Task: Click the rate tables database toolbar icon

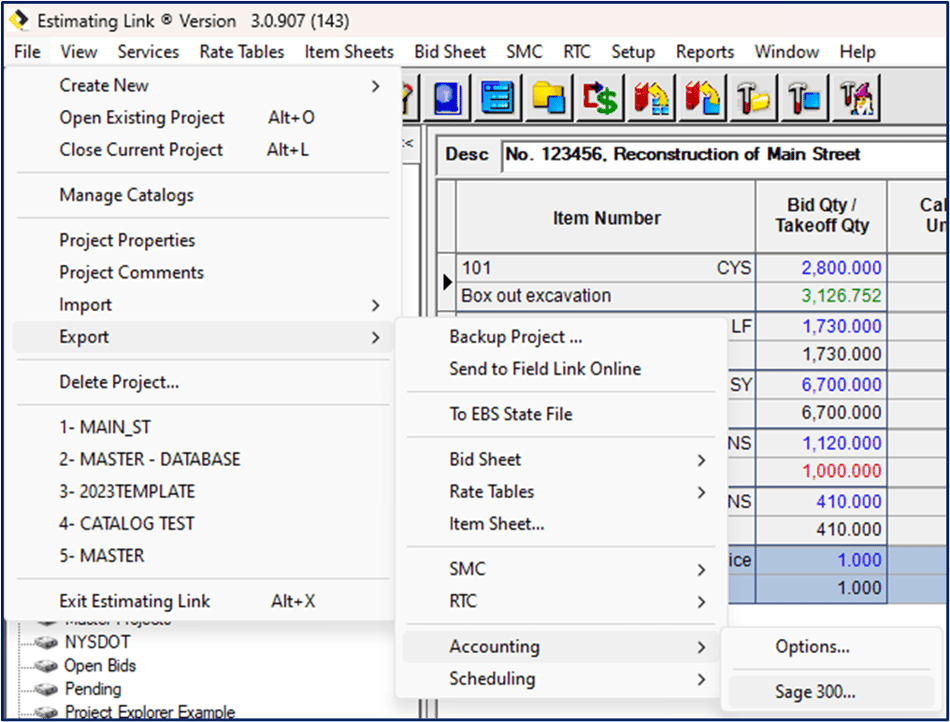Action: [x=497, y=97]
